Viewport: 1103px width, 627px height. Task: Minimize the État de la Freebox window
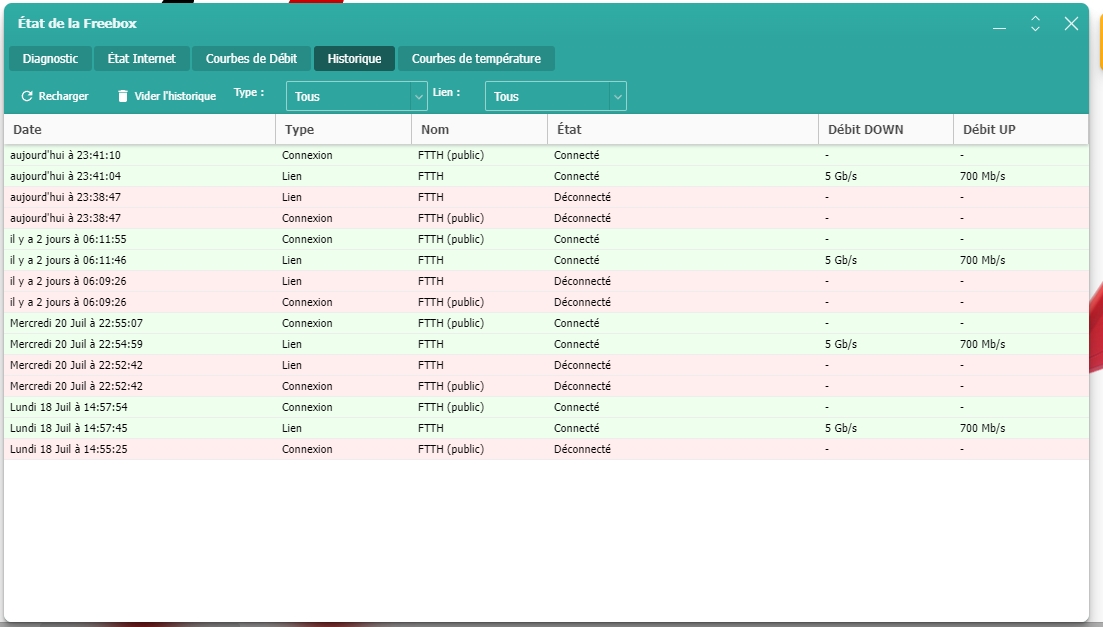(999, 24)
